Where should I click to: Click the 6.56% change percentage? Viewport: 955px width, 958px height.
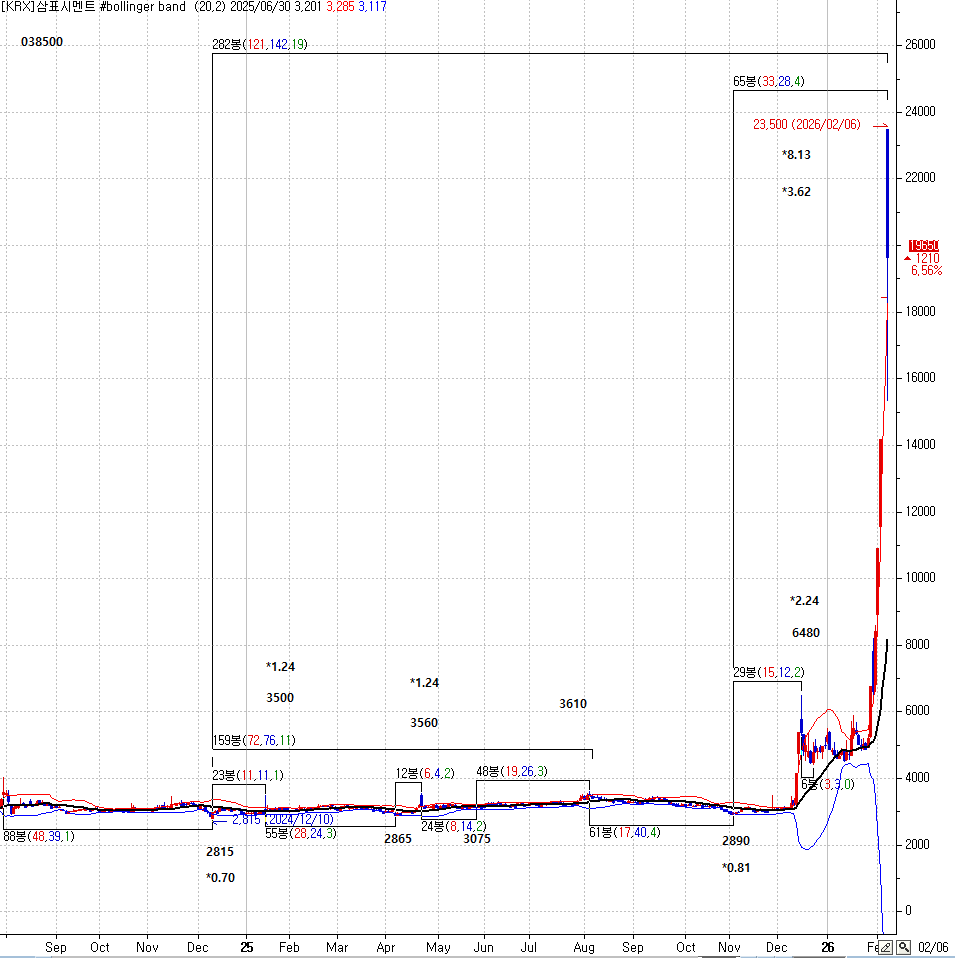(925, 271)
